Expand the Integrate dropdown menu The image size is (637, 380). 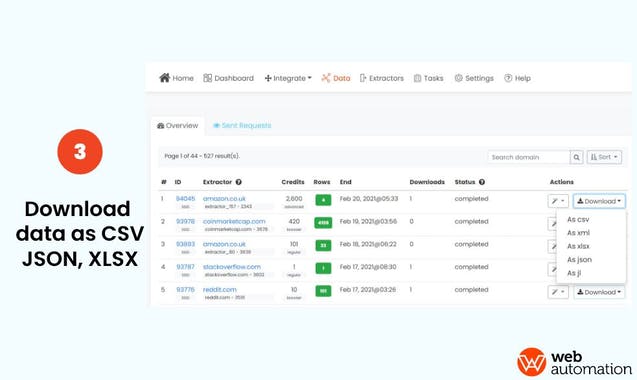[288, 78]
